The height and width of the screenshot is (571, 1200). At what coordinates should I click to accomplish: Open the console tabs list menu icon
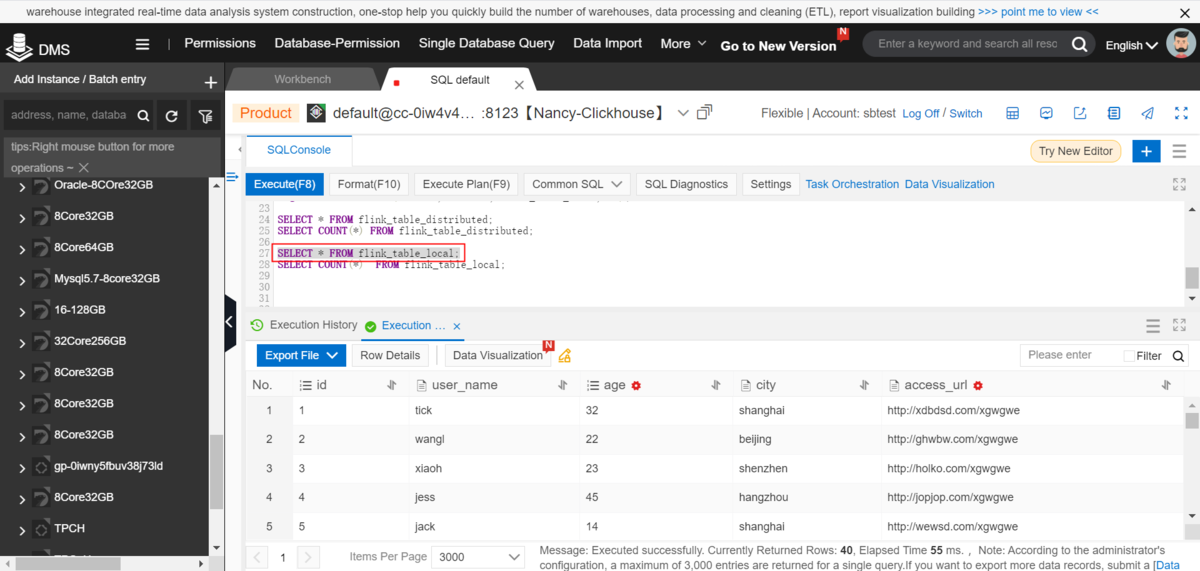pyautogui.click(x=1179, y=151)
